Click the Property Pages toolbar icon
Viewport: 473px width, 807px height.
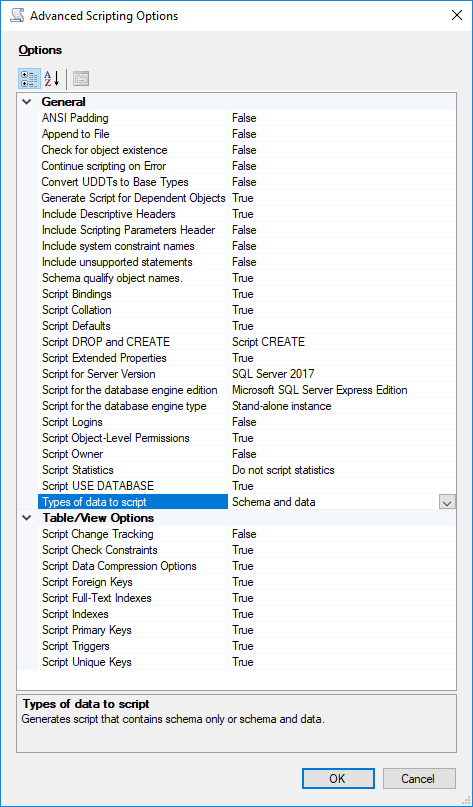[81, 79]
